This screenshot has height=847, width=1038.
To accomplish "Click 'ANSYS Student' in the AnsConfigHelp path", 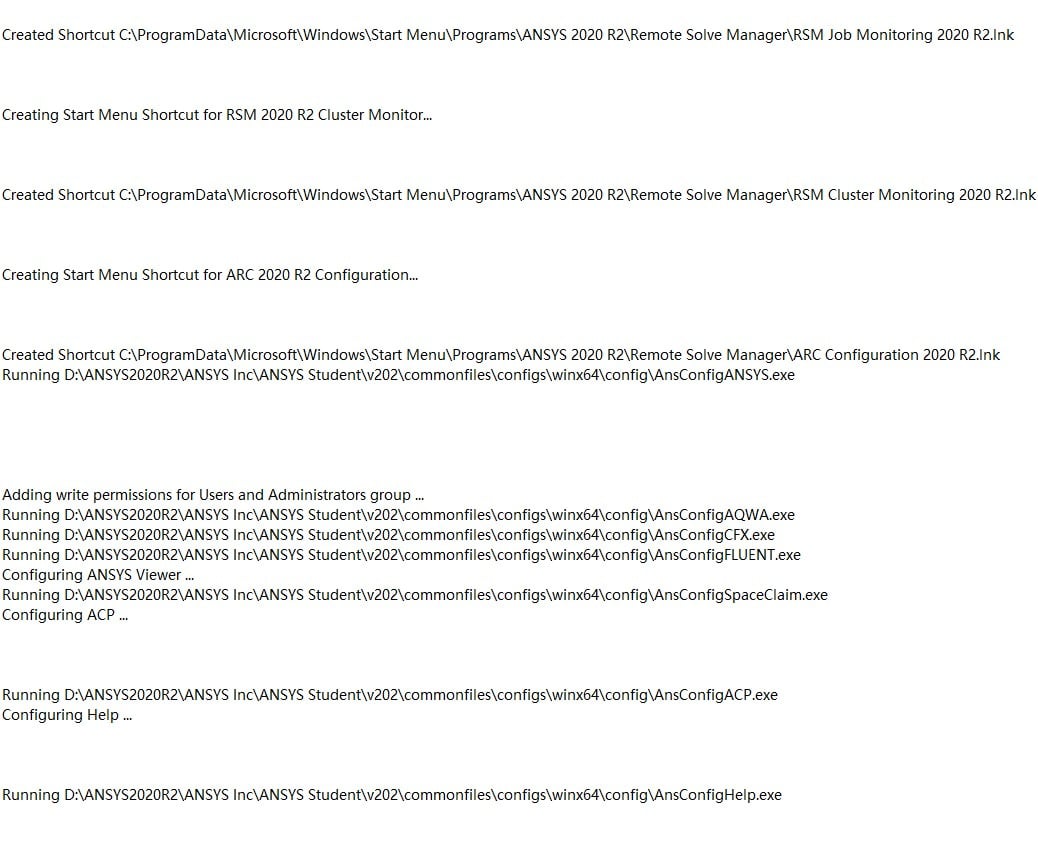I will coord(310,795).
